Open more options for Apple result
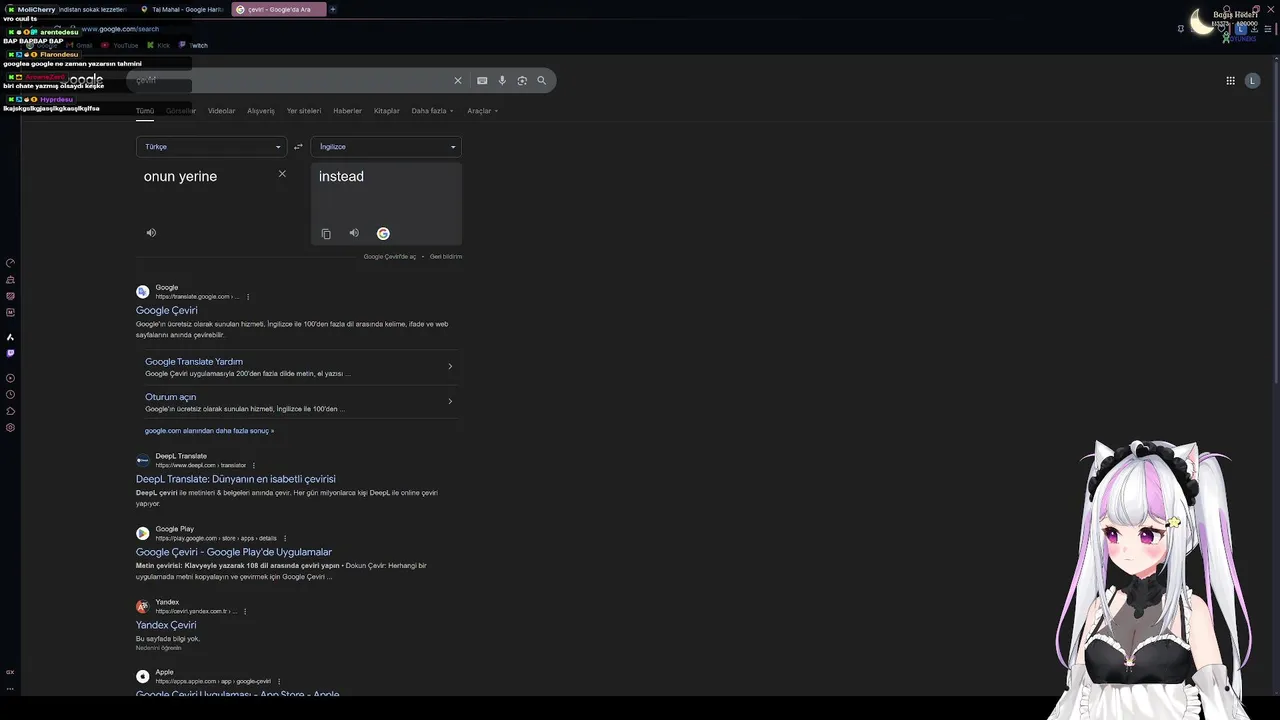1280x720 pixels. click(x=279, y=681)
